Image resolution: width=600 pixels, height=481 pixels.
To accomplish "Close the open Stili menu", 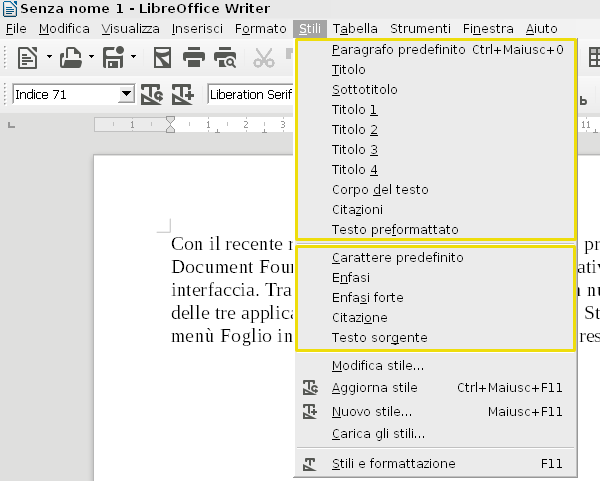I will [310, 29].
